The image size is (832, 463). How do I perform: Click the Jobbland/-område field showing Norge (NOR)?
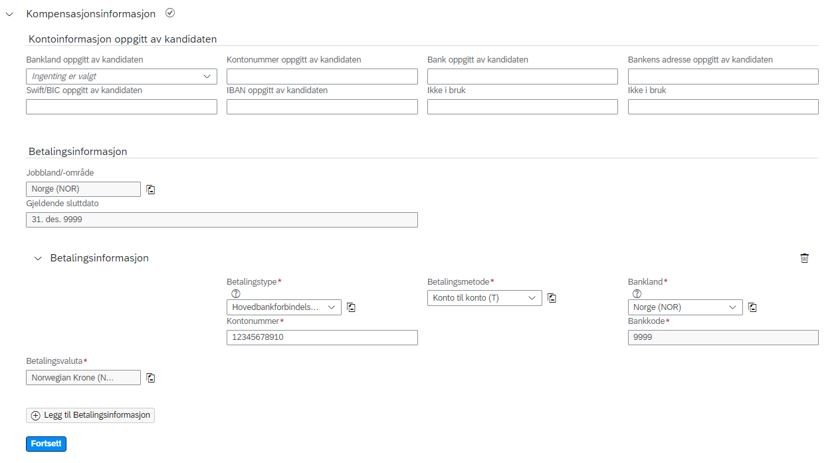[83, 189]
